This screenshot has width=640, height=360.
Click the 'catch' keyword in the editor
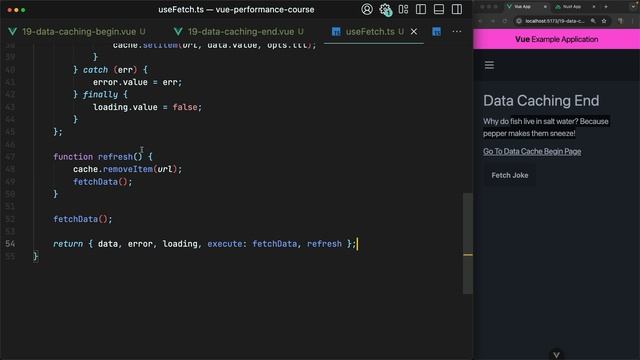pyautogui.click(x=96, y=70)
